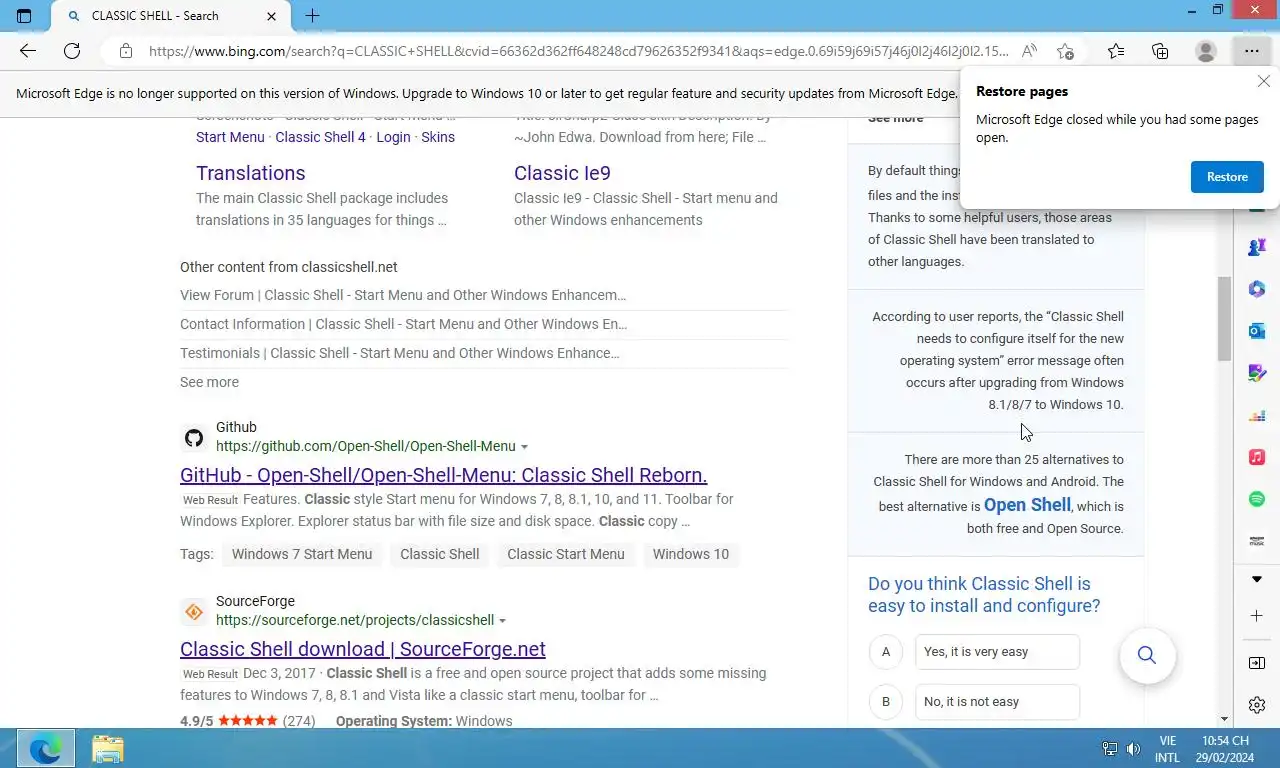Open 'Classic Shell download | SourceForge.net' title

point(363,649)
